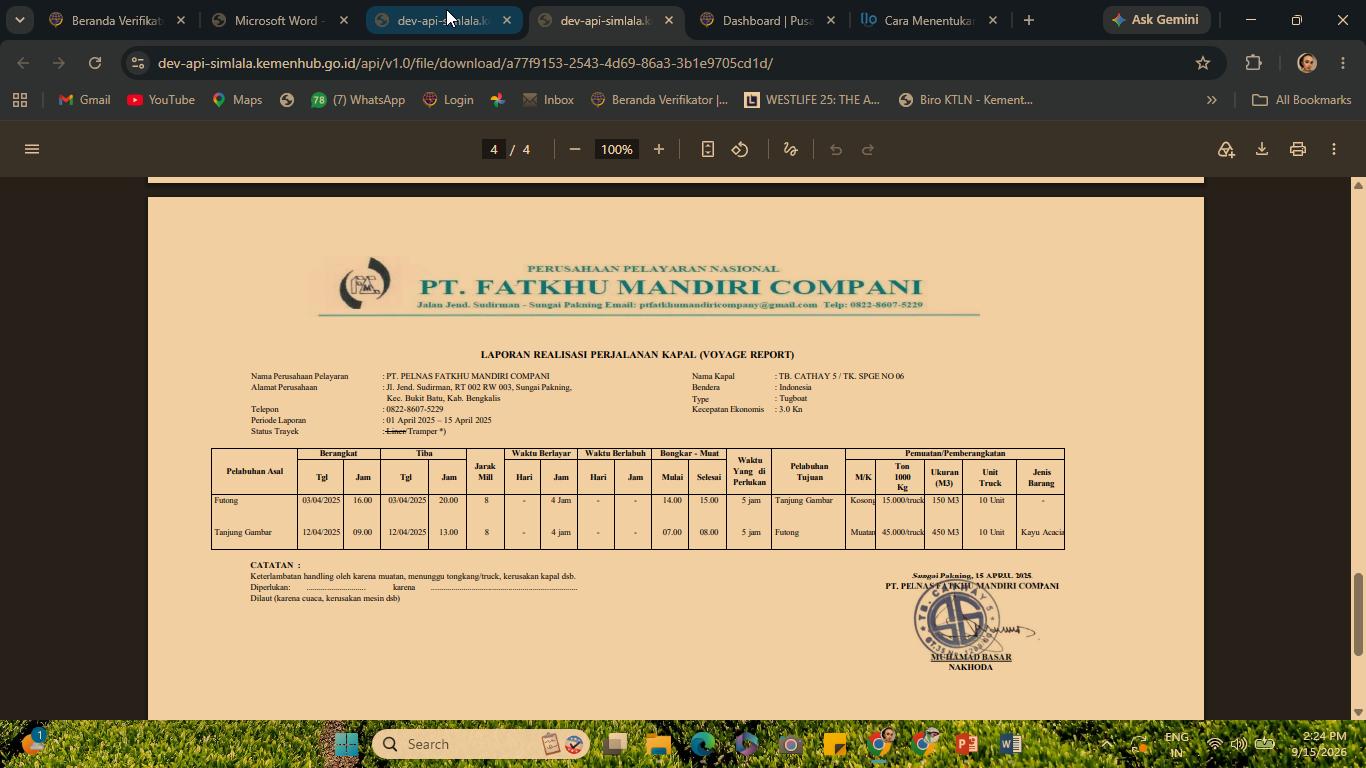This screenshot has width=1366, height=768.
Task: Open All Bookmarks folder
Action: [1302, 100]
